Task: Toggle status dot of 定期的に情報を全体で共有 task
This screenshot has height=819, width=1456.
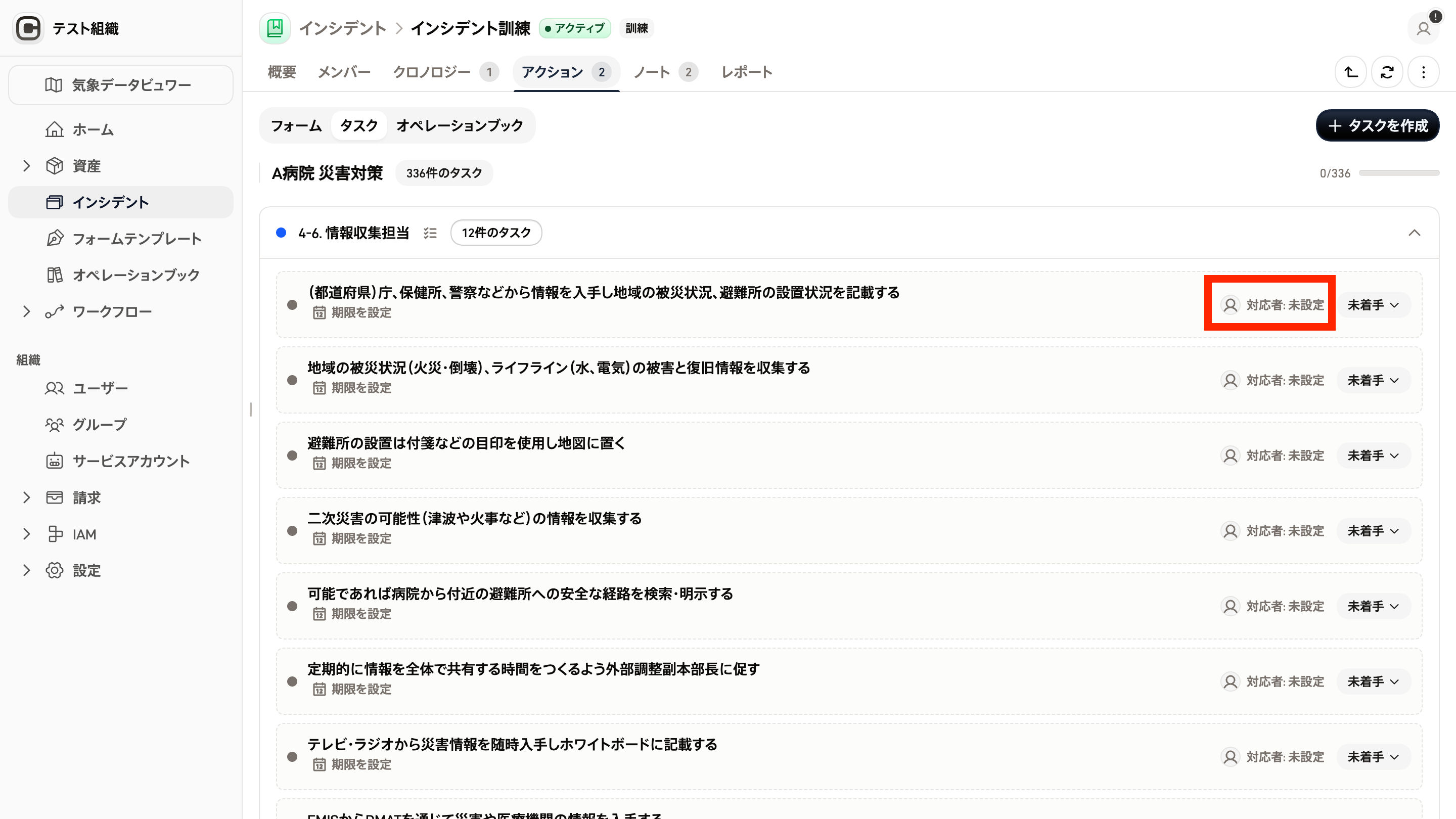Action: [x=292, y=681]
